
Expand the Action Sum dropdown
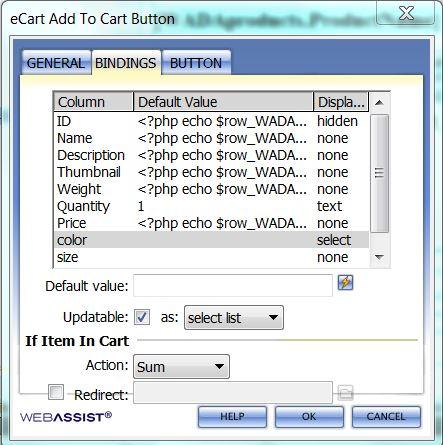click(181, 367)
